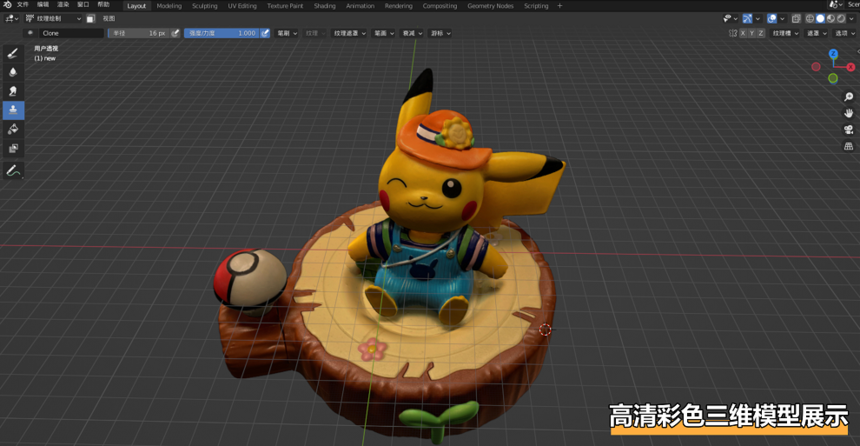The height and width of the screenshot is (446, 860).
Task: Switch to material preview shading
Action: click(830, 19)
